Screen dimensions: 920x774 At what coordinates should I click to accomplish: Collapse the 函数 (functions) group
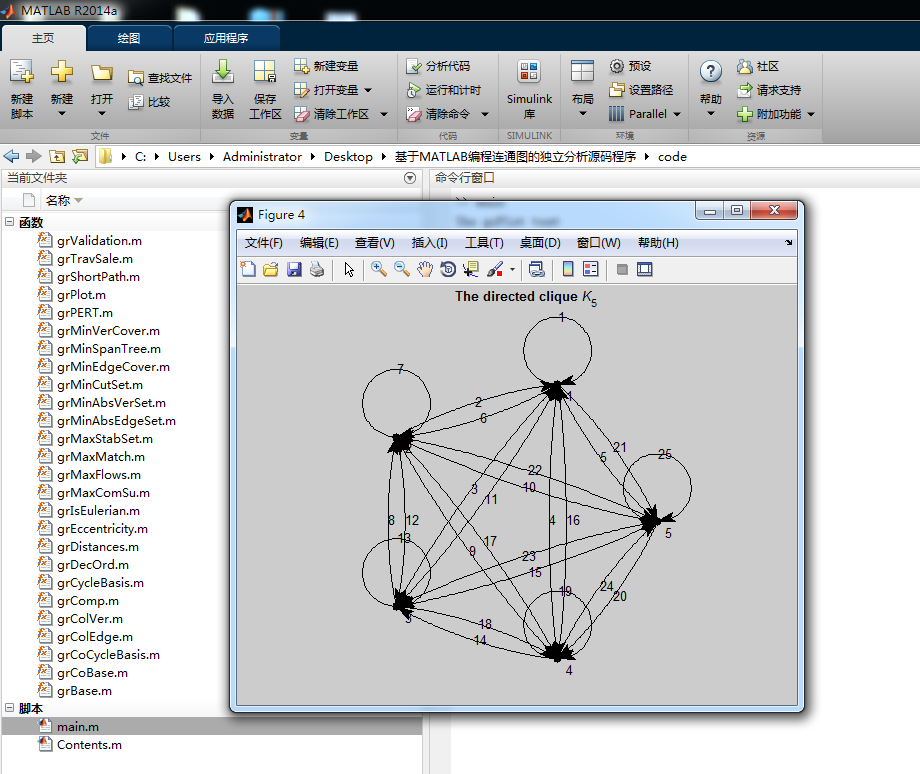[x=9, y=222]
